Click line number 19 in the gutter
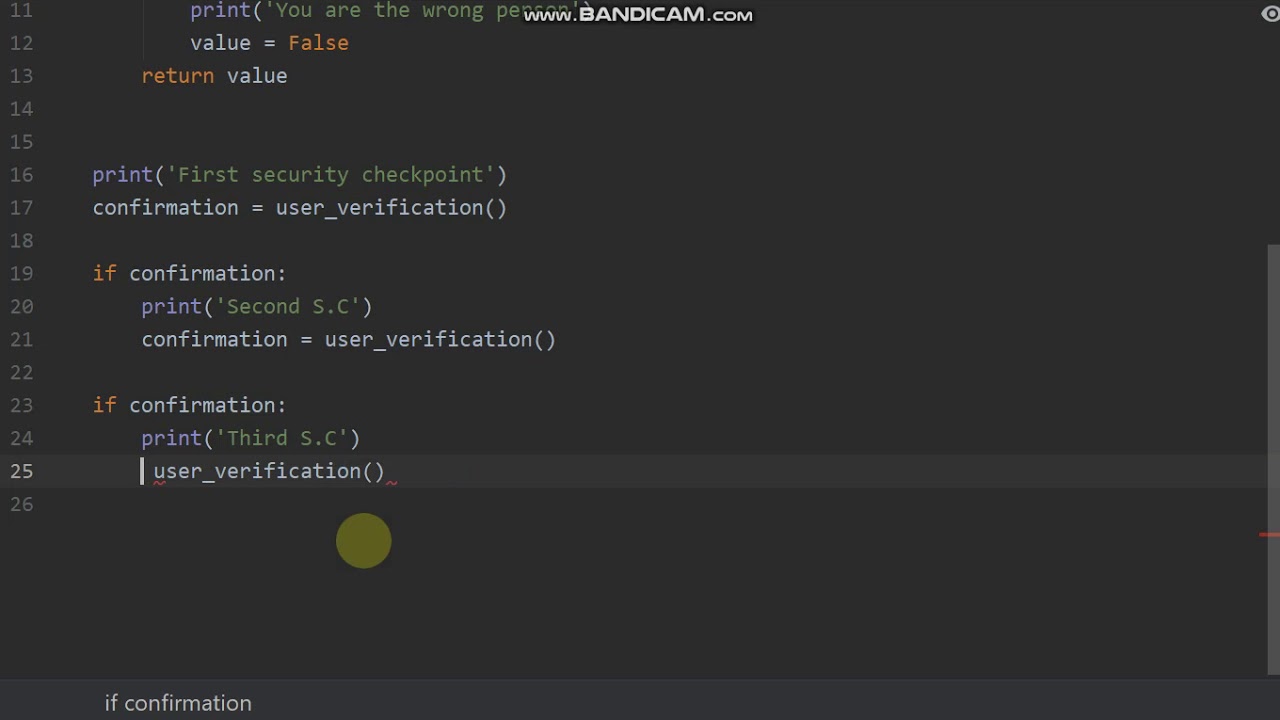Image resolution: width=1280 pixels, height=720 pixels. pos(21,274)
